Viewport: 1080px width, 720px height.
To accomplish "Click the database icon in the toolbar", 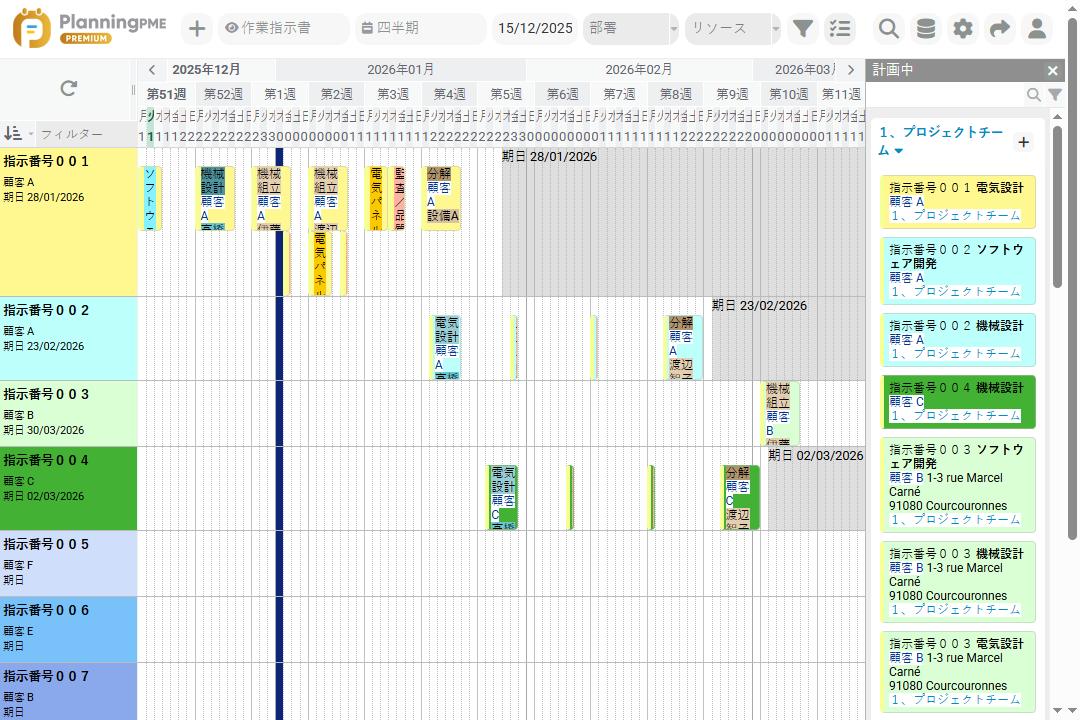I will (926, 28).
